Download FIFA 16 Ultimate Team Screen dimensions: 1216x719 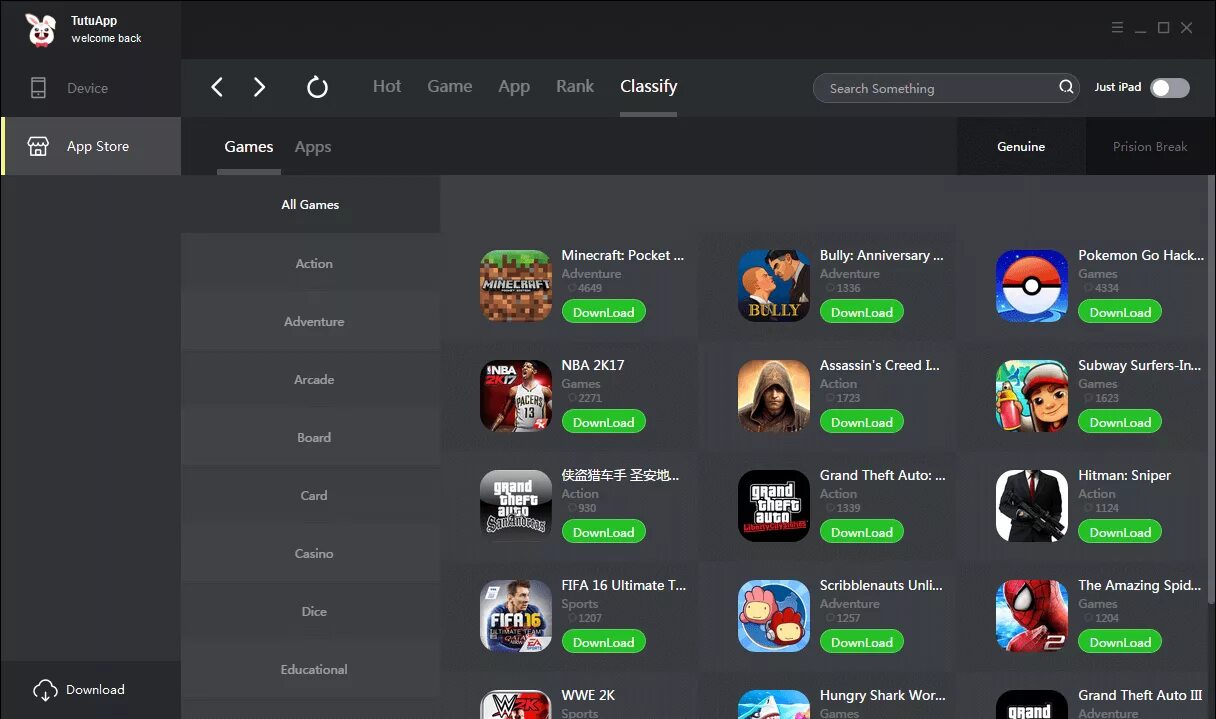(604, 642)
